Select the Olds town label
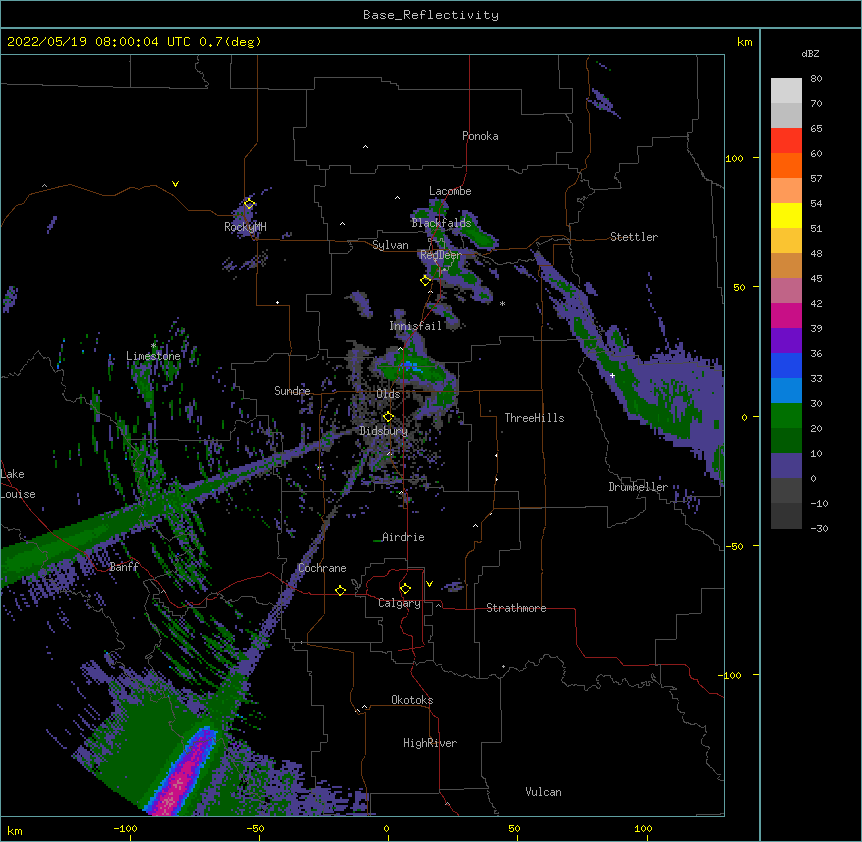 [x=388, y=394]
